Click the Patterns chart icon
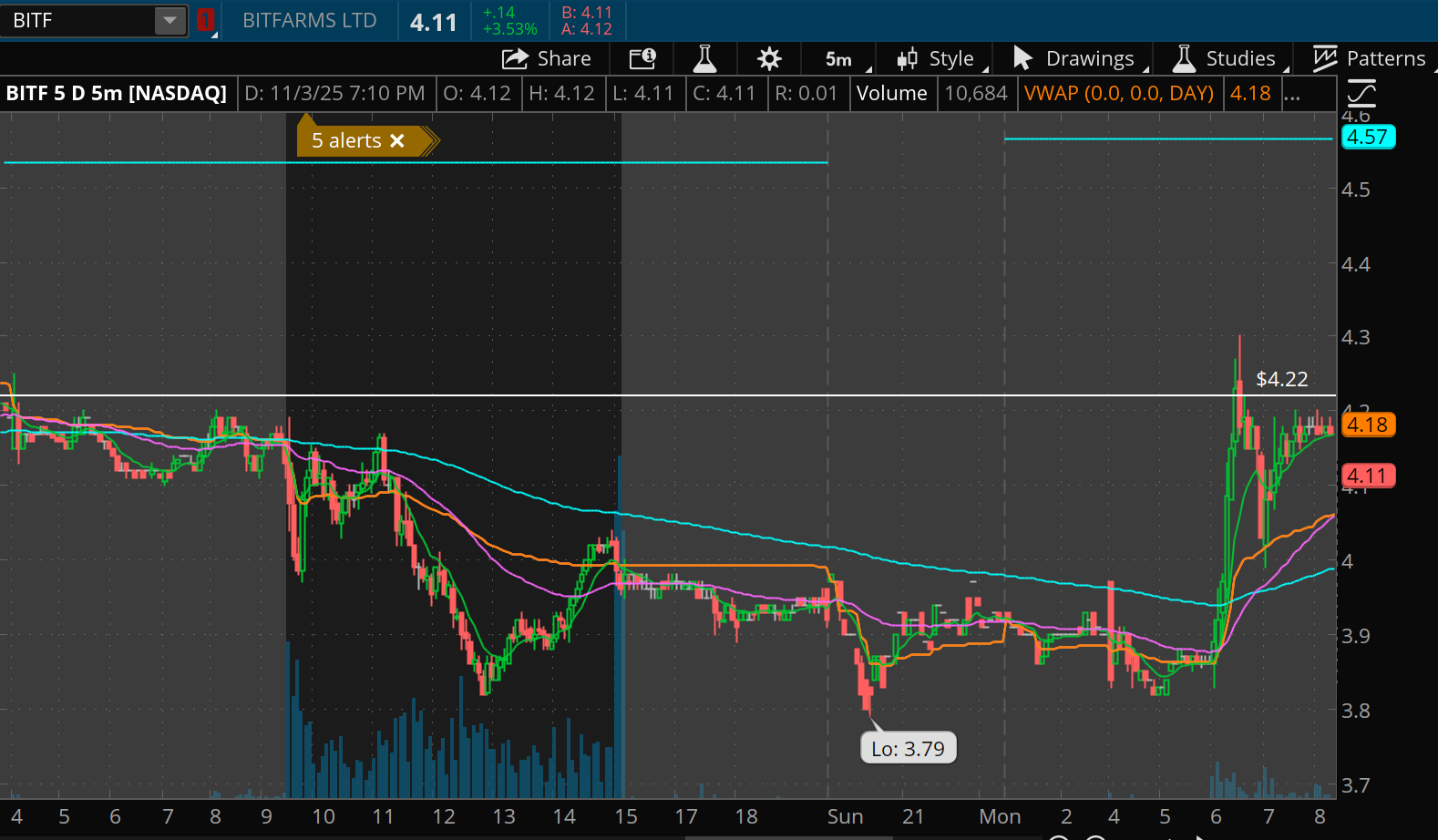The image size is (1438, 840). 1325,58
